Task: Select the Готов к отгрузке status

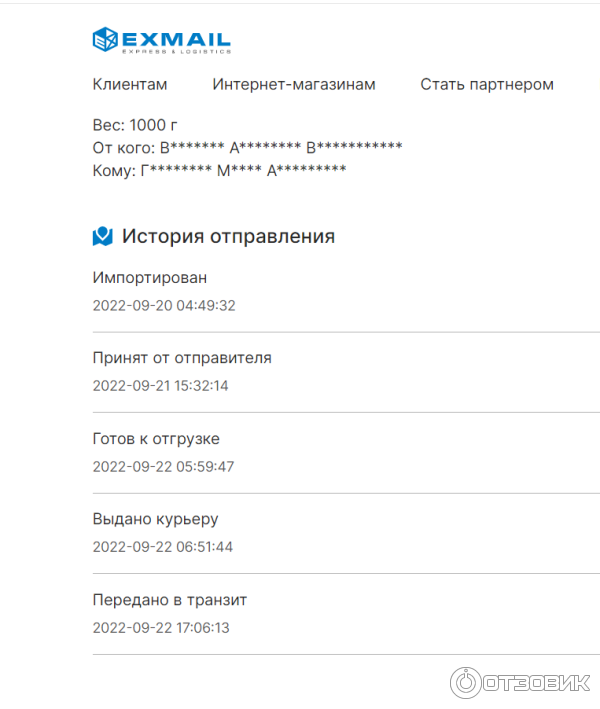Action: tap(156, 439)
